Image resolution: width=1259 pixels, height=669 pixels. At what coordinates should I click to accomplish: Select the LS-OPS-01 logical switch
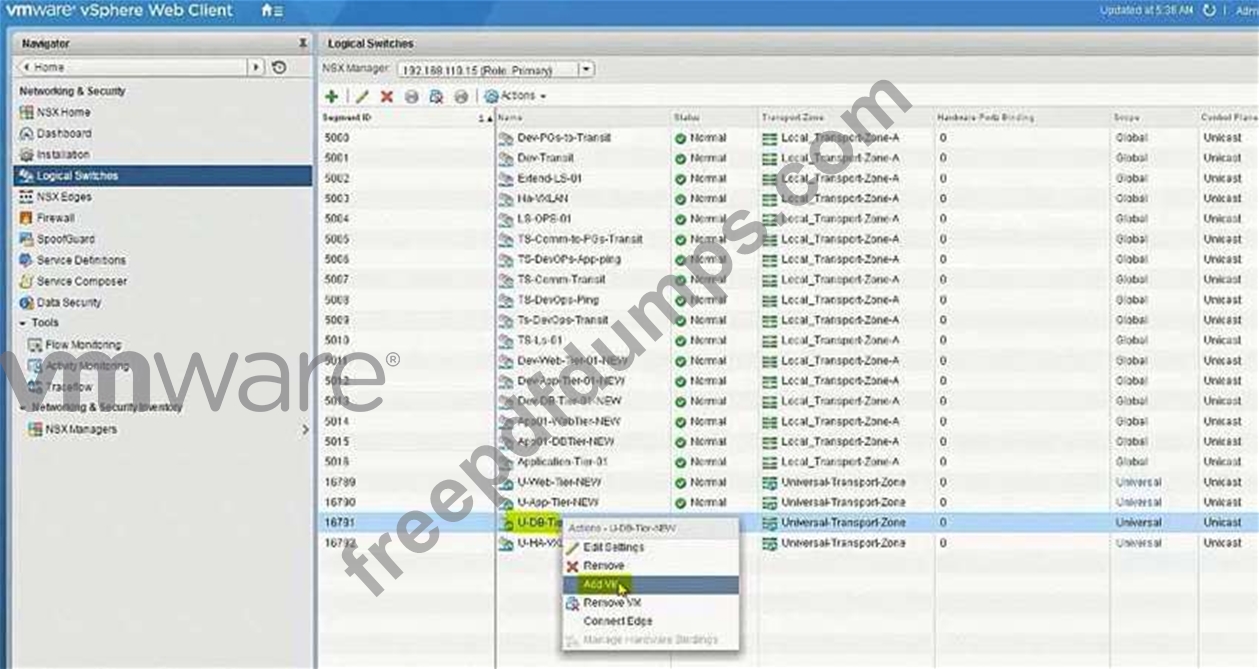point(544,218)
